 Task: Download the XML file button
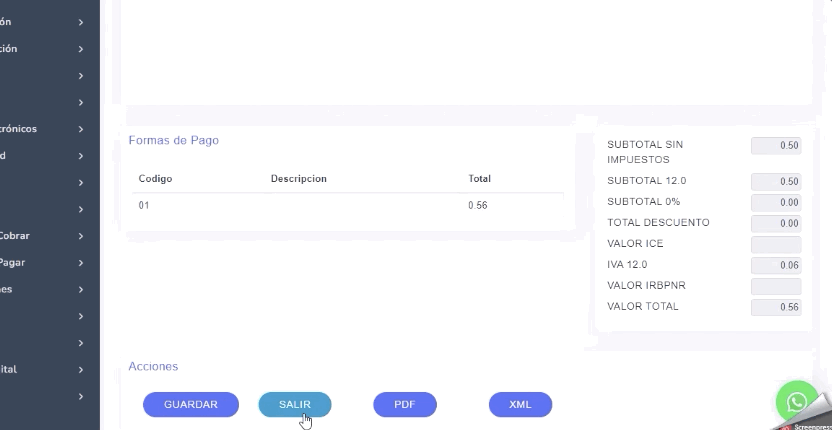[520, 405]
